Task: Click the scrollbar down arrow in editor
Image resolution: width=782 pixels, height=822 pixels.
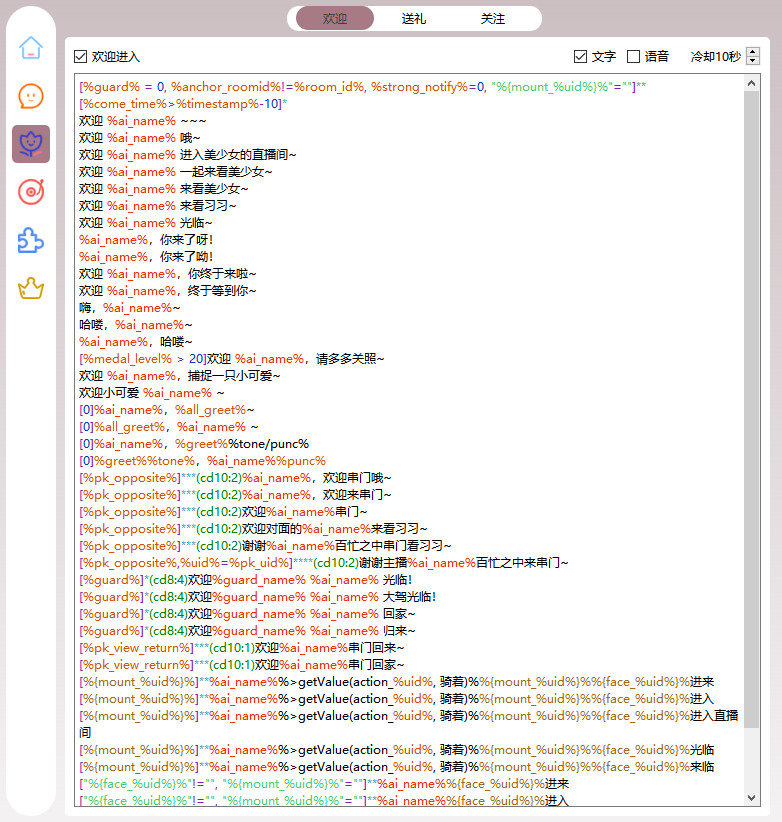Action: (752, 797)
